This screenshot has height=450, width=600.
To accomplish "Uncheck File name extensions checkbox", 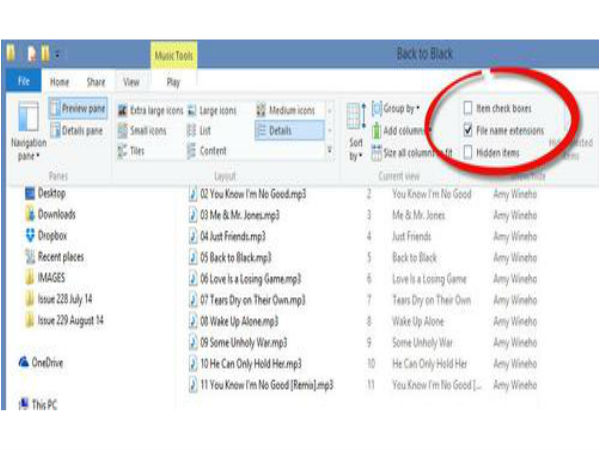I will (x=468, y=130).
